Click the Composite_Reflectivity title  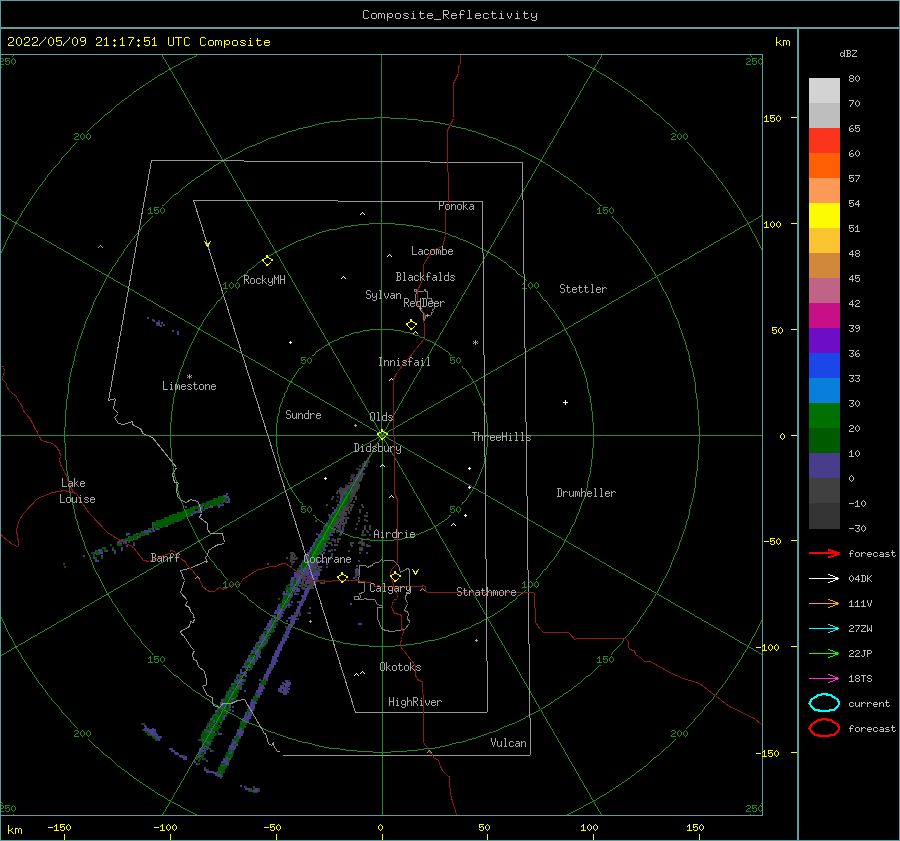[x=449, y=15]
